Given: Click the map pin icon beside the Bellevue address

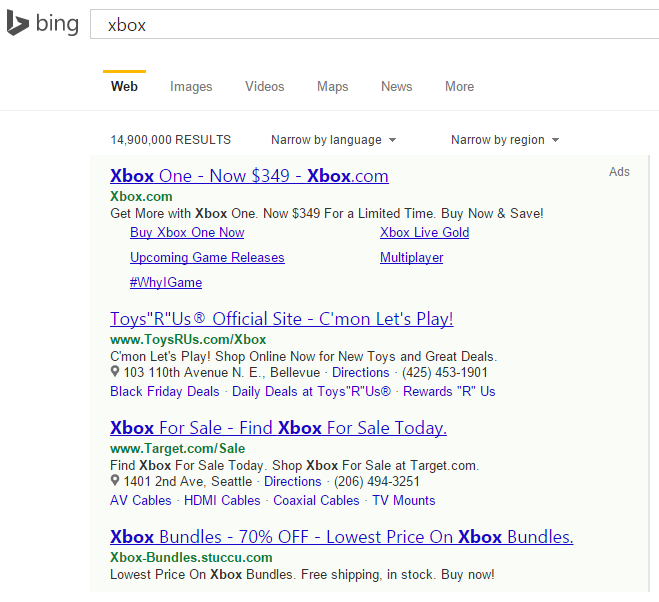Looking at the screenshot, I should [x=115, y=372].
